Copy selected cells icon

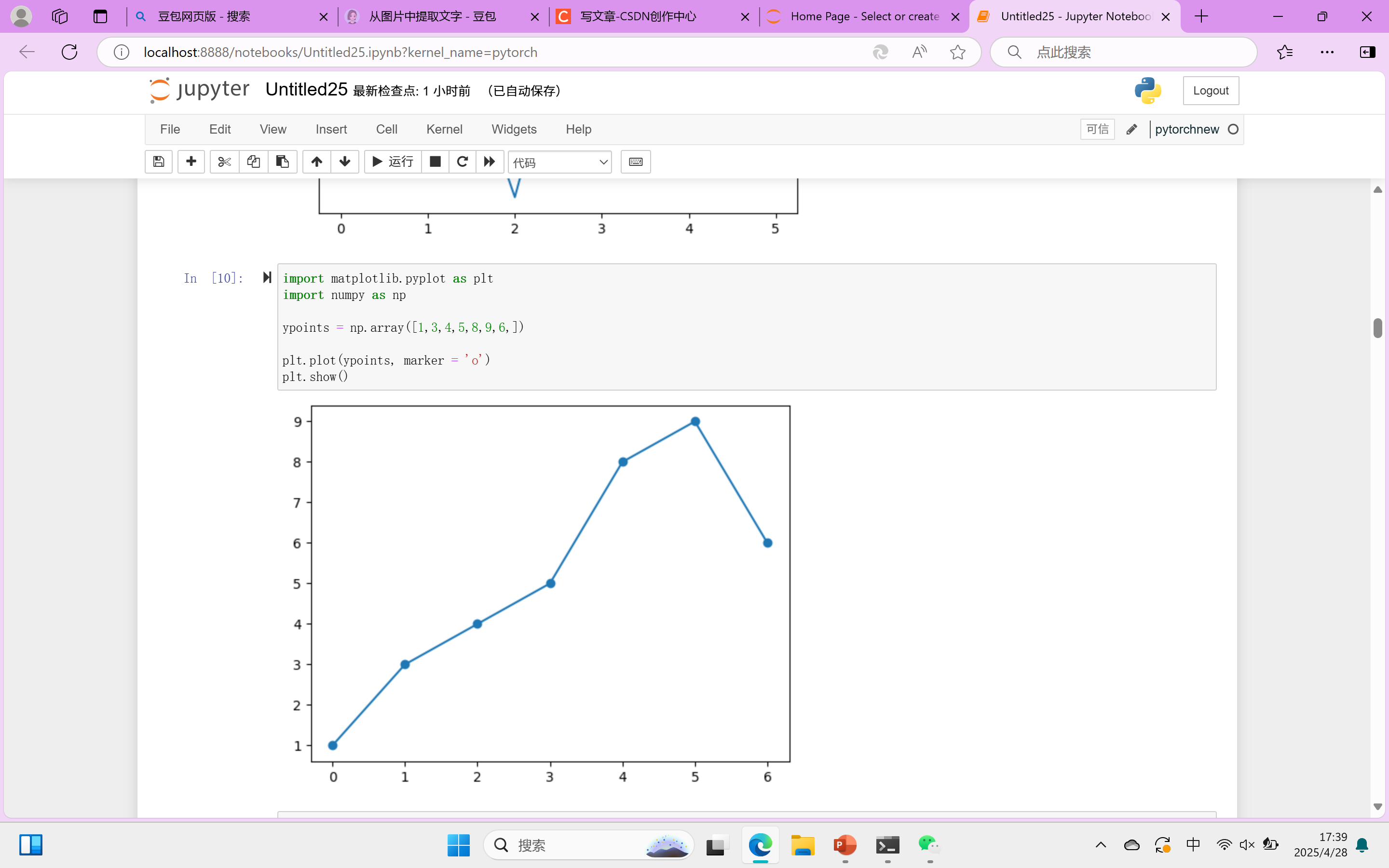[x=253, y=162]
